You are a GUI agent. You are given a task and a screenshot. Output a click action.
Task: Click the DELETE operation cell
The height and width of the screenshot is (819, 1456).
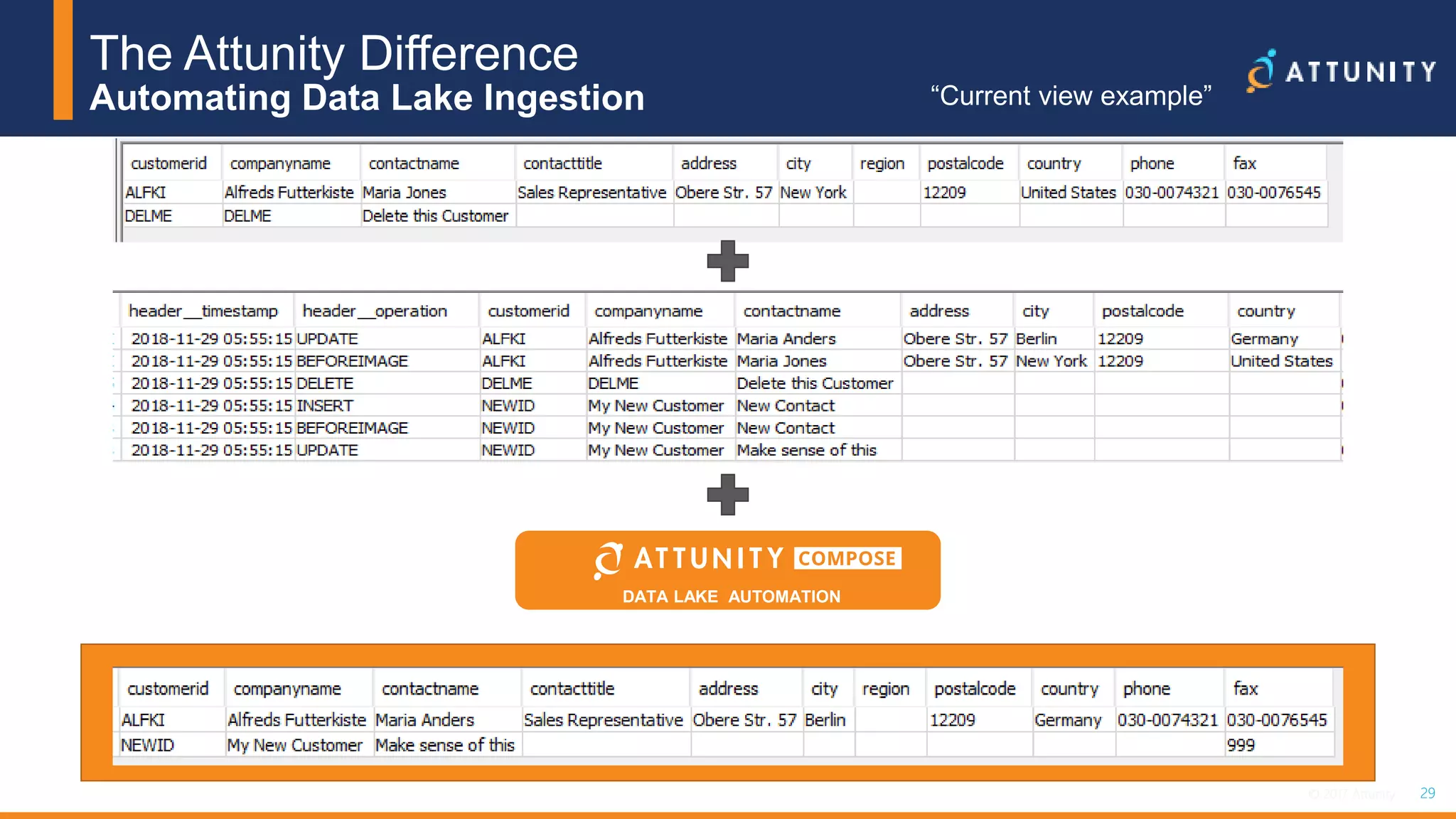coord(325,383)
